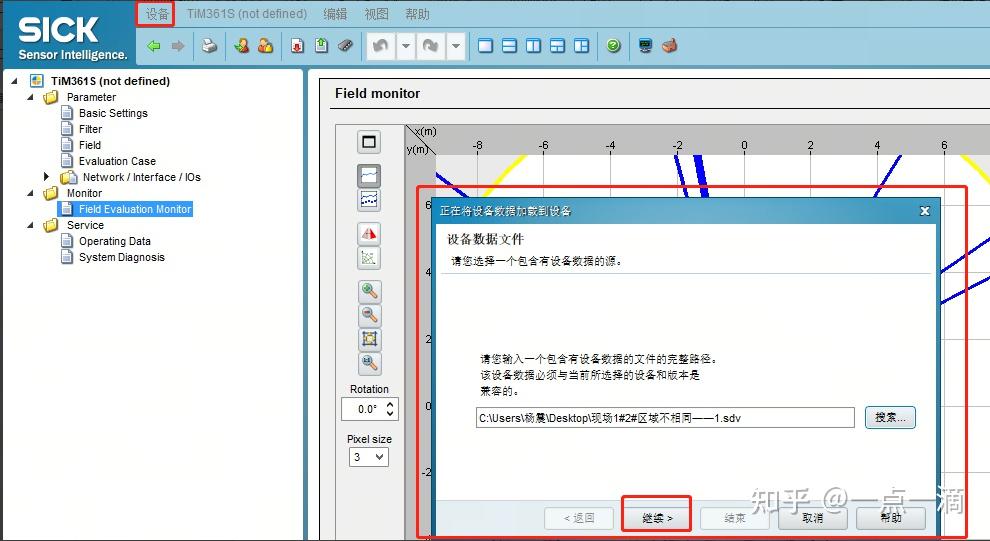
Task: Click the orange piggy-bank shaped toolbar icon
Action: [670, 46]
